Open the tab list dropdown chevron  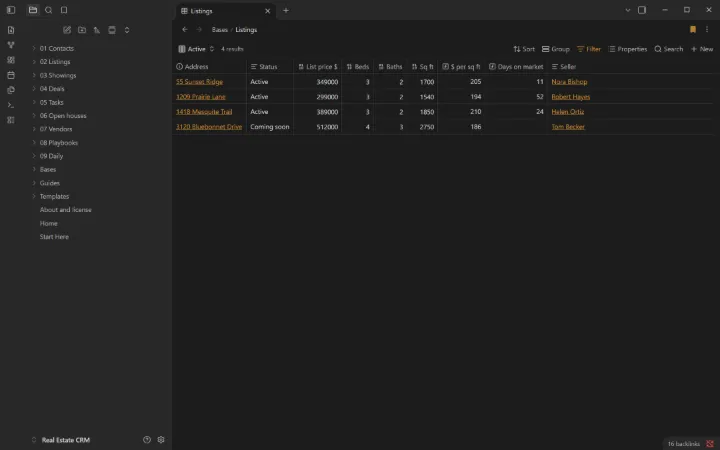(628, 10)
